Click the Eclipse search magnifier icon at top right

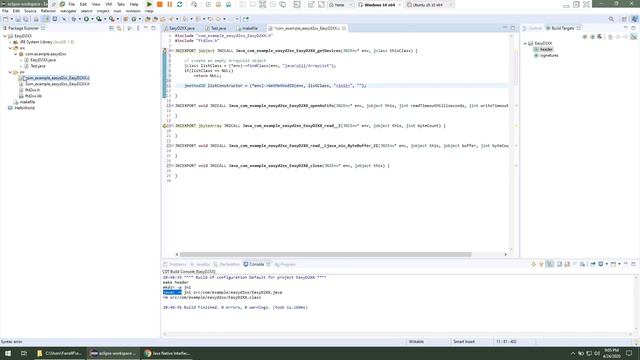pyautogui.click(x=611, y=19)
